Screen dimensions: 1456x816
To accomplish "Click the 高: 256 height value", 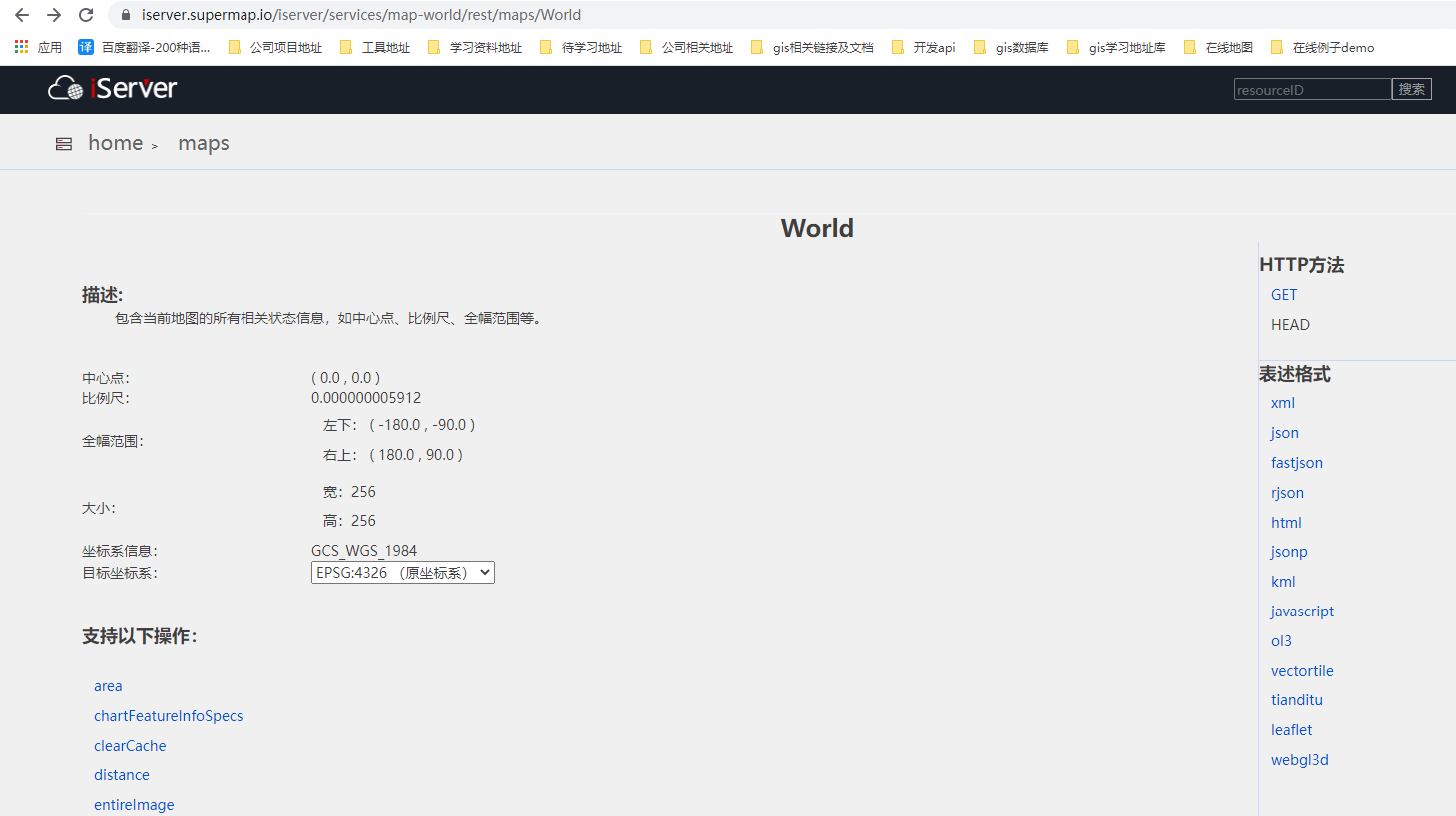I will point(349,521).
